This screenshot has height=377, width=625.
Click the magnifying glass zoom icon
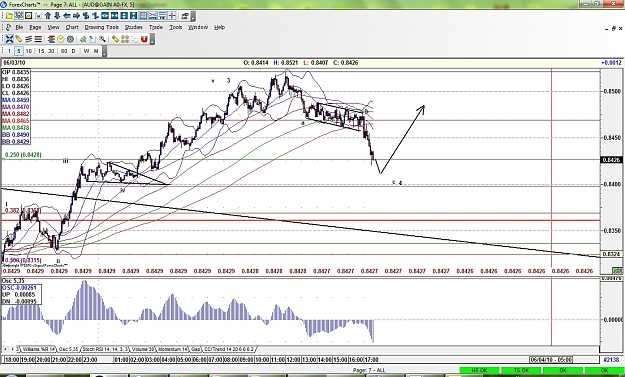tap(102, 39)
